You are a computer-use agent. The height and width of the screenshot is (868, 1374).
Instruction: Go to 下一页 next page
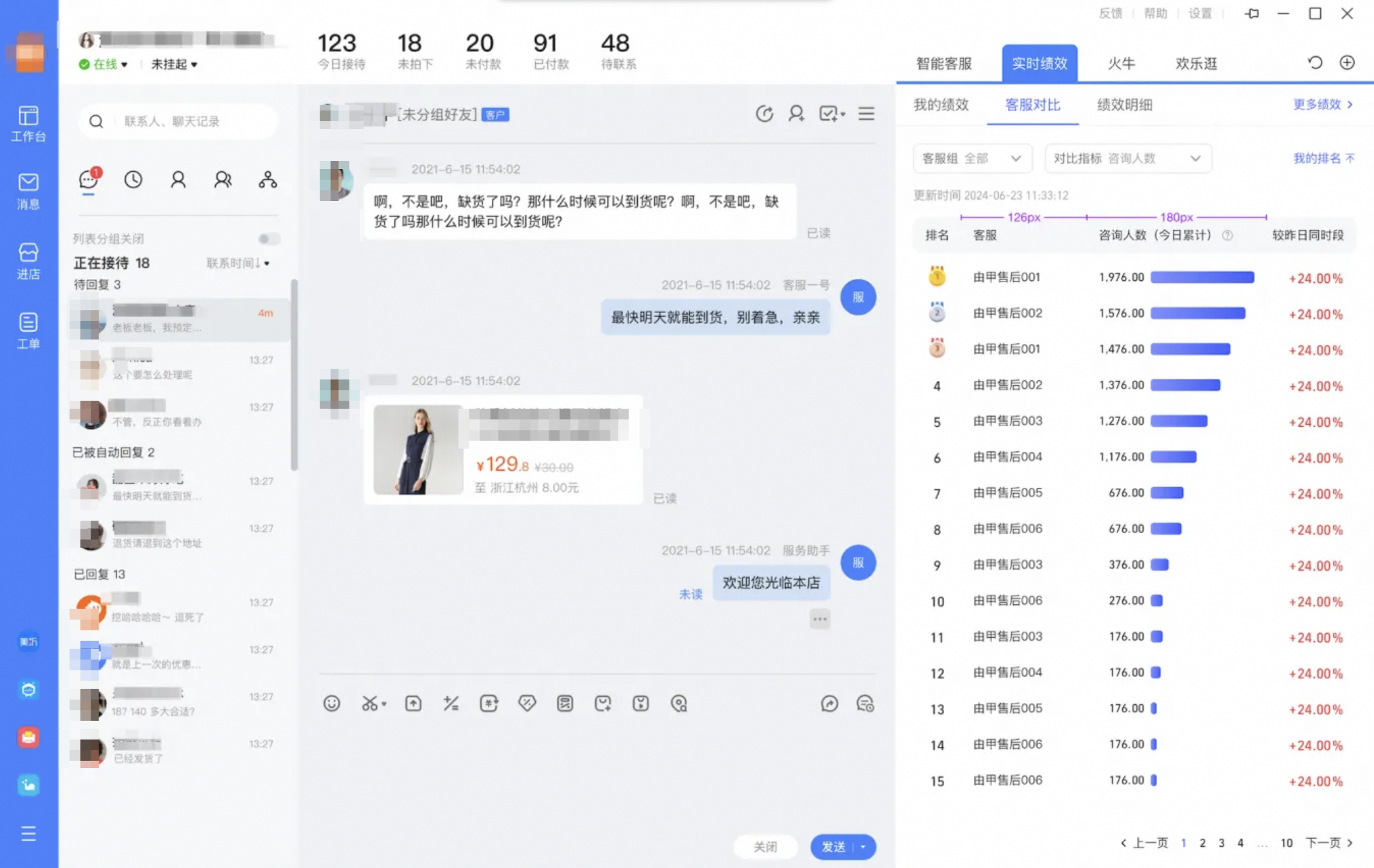point(1329,843)
